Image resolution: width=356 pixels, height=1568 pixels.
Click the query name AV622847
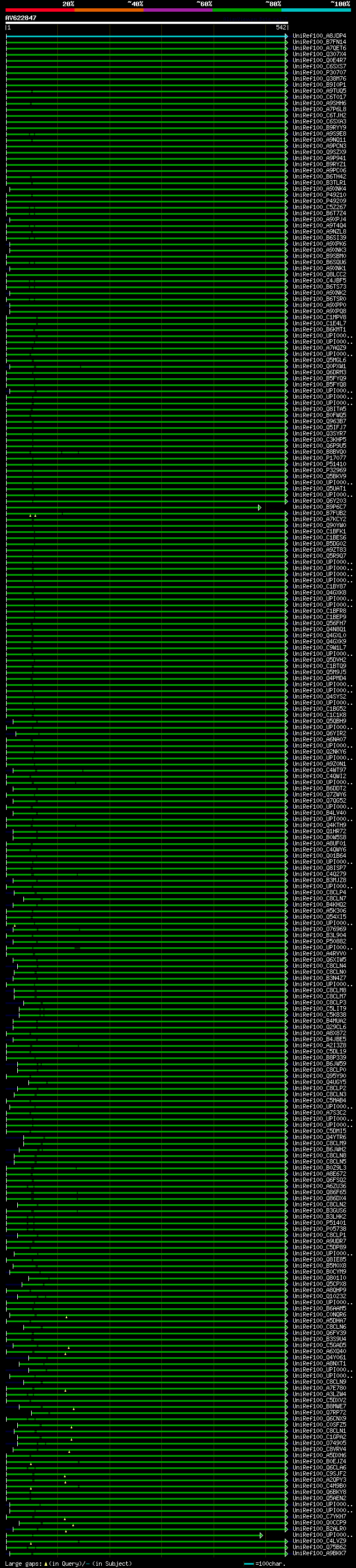(x=21, y=18)
